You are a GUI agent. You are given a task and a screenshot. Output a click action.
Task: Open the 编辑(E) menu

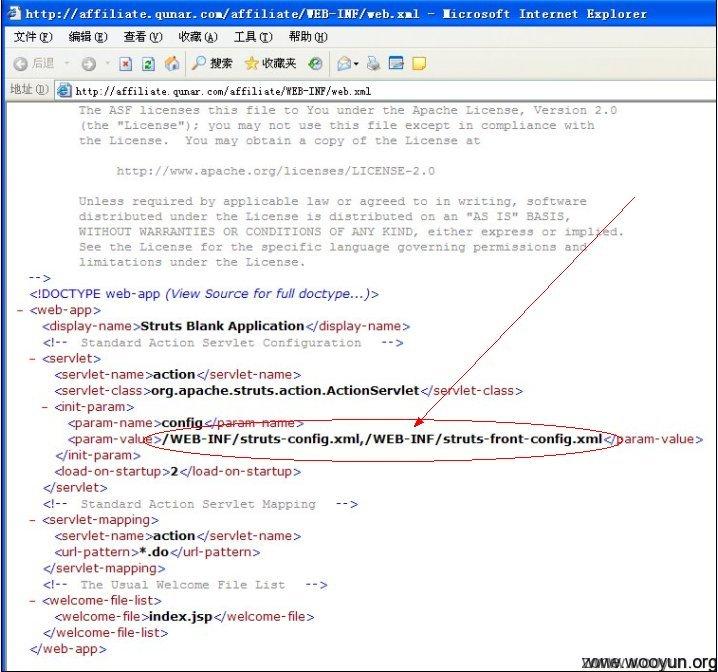click(87, 37)
